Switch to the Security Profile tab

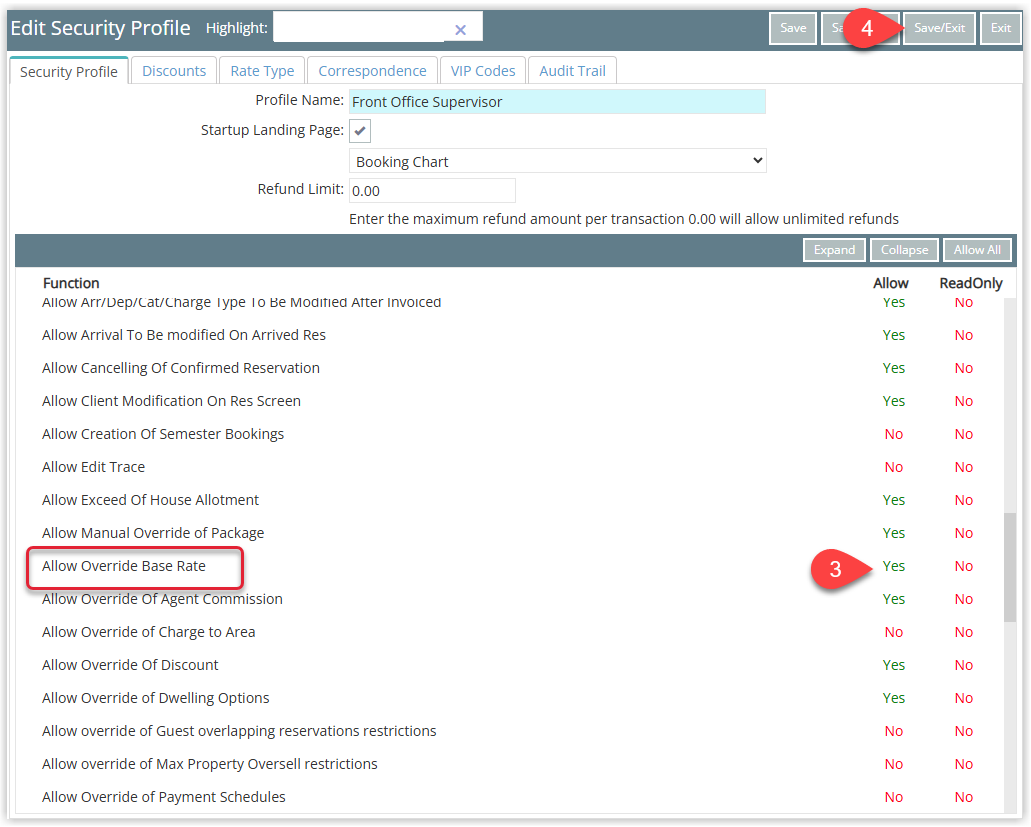(69, 72)
